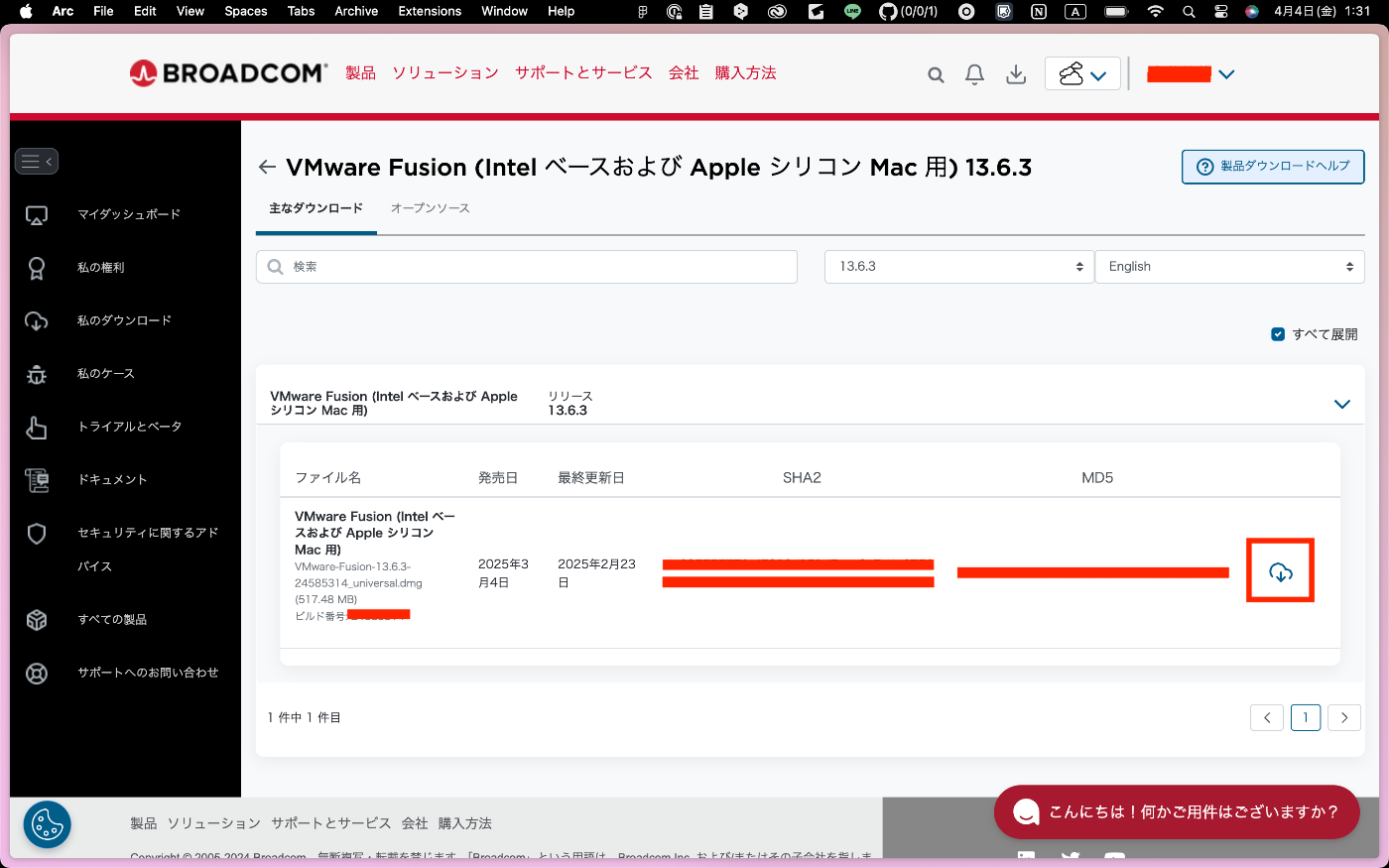Open Spotlight search in menu bar
The width and height of the screenshot is (1389, 868).
click(1189, 12)
